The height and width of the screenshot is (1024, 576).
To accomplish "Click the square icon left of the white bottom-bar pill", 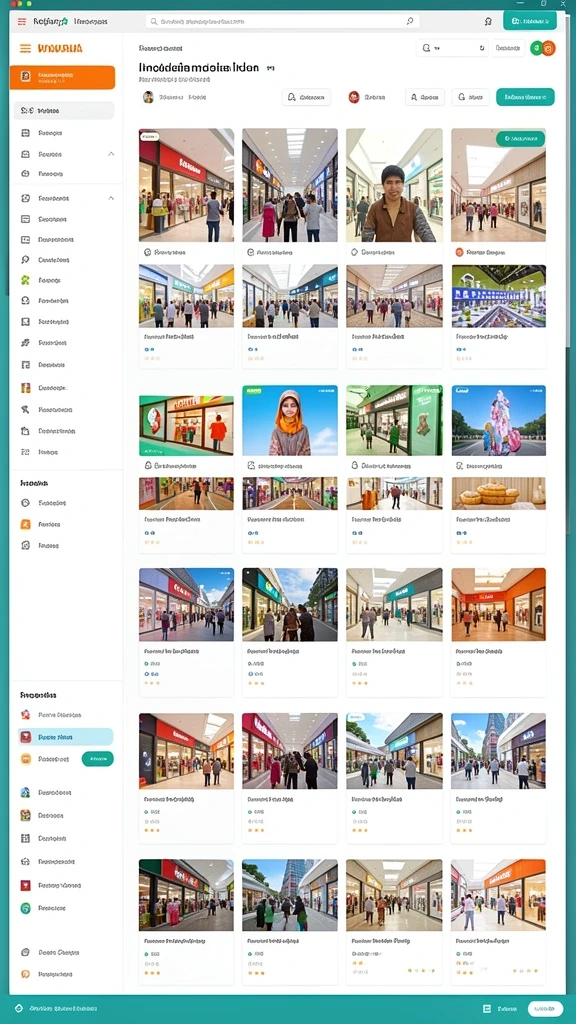I will point(487,1009).
